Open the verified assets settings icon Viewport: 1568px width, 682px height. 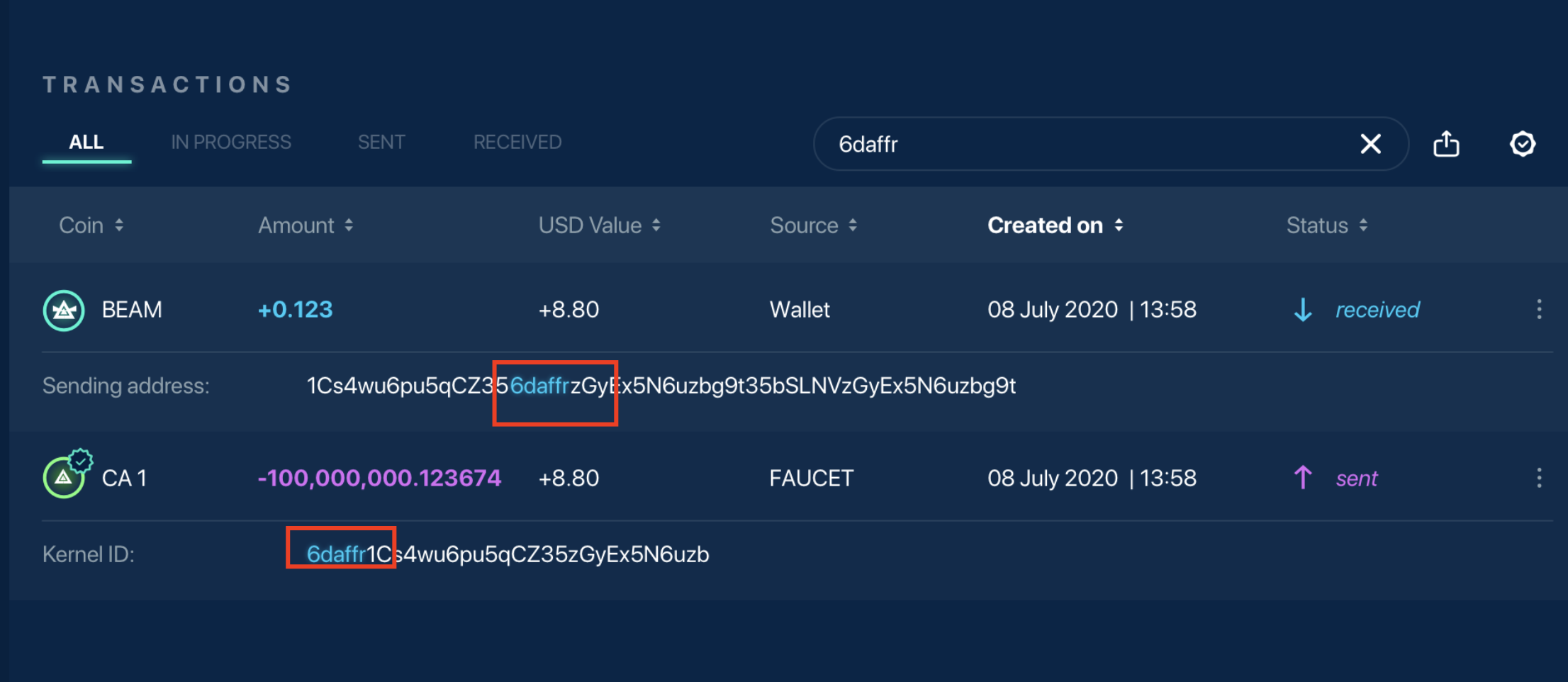(x=1523, y=144)
